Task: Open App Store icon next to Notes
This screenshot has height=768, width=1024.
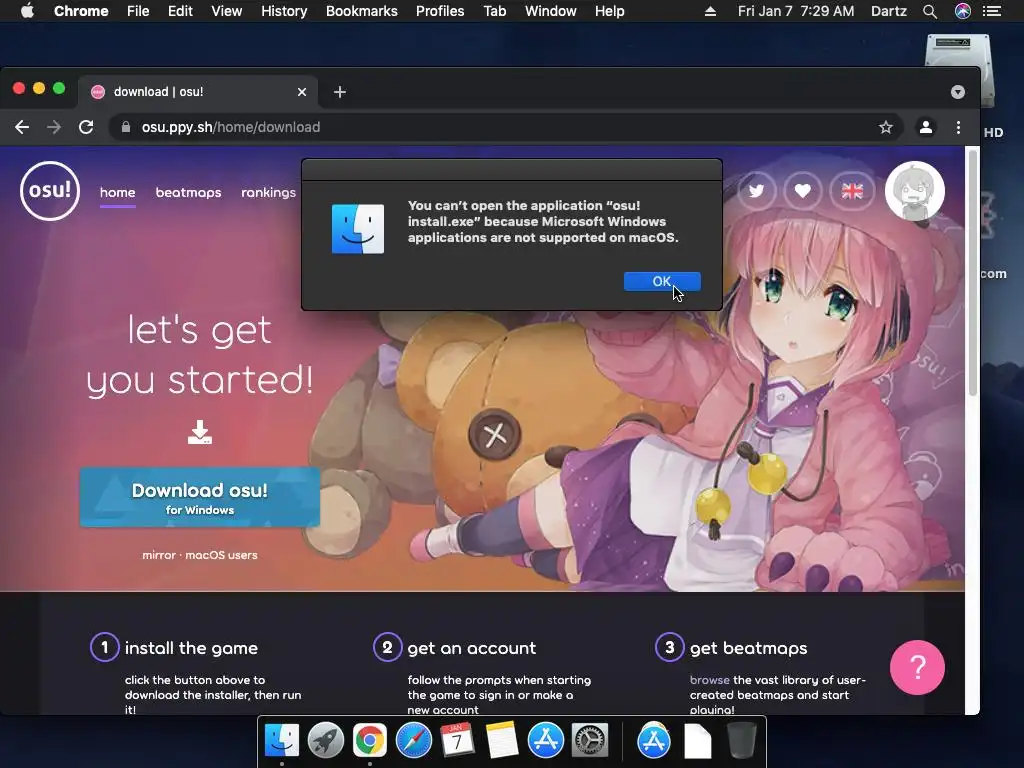Action: 545,741
